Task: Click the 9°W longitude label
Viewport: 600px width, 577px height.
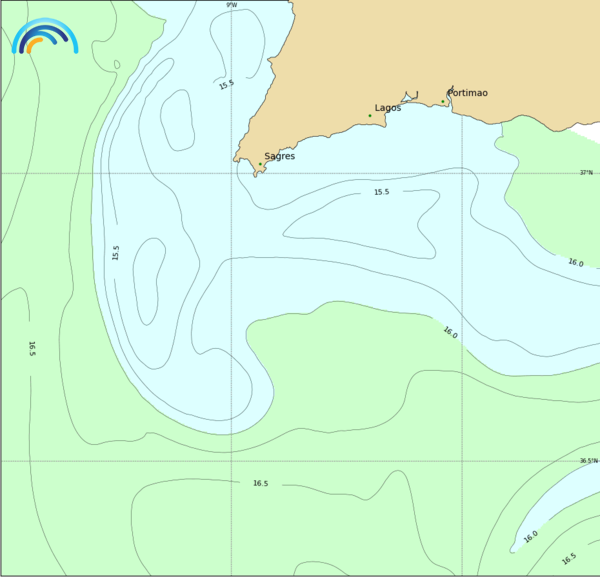Action: pyautogui.click(x=232, y=5)
